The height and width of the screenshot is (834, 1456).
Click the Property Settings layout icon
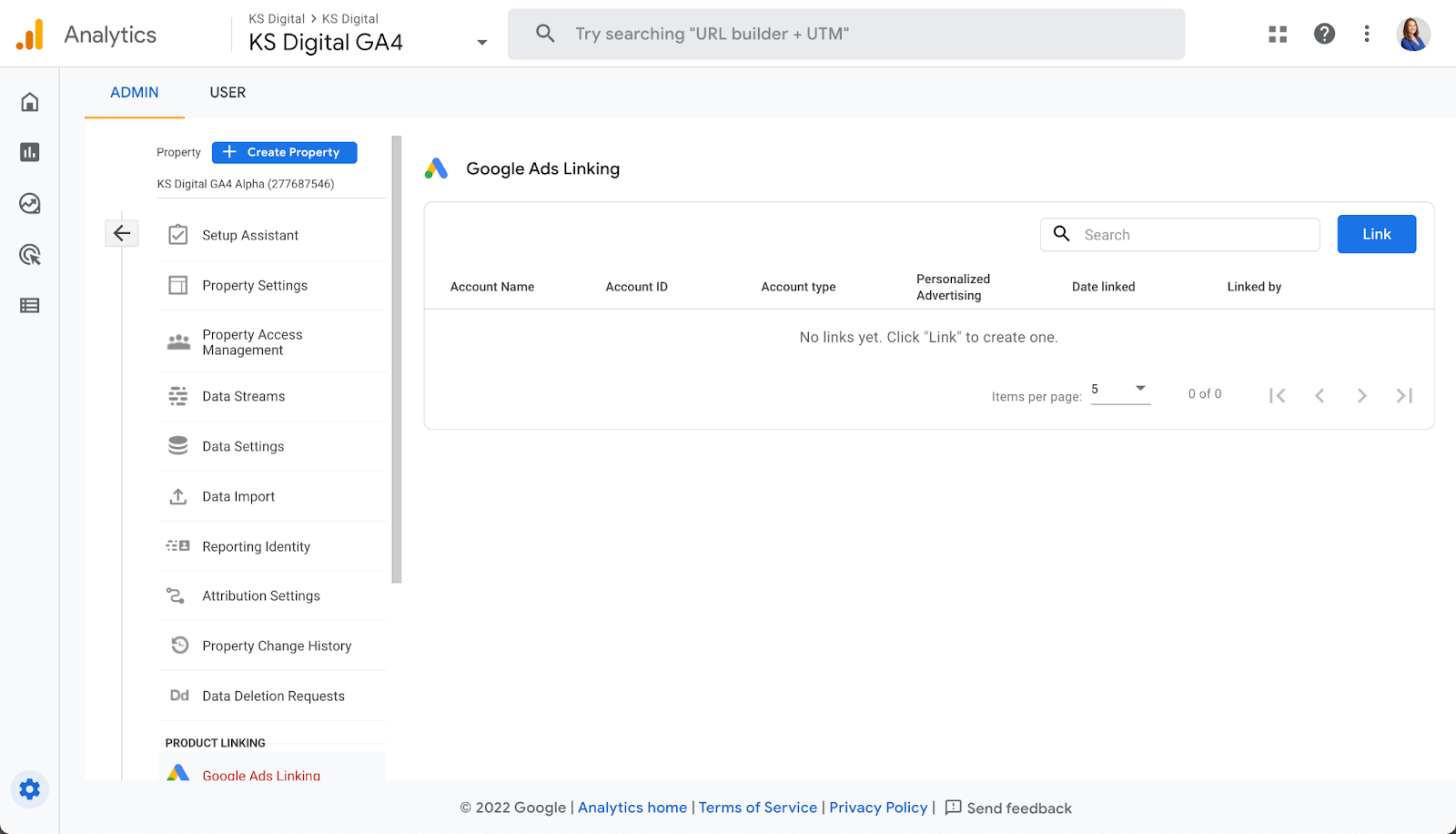(x=178, y=285)
